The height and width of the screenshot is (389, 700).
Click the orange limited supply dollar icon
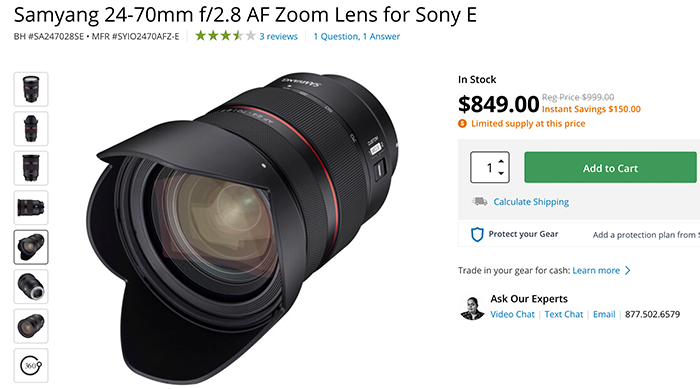point(462,124)
